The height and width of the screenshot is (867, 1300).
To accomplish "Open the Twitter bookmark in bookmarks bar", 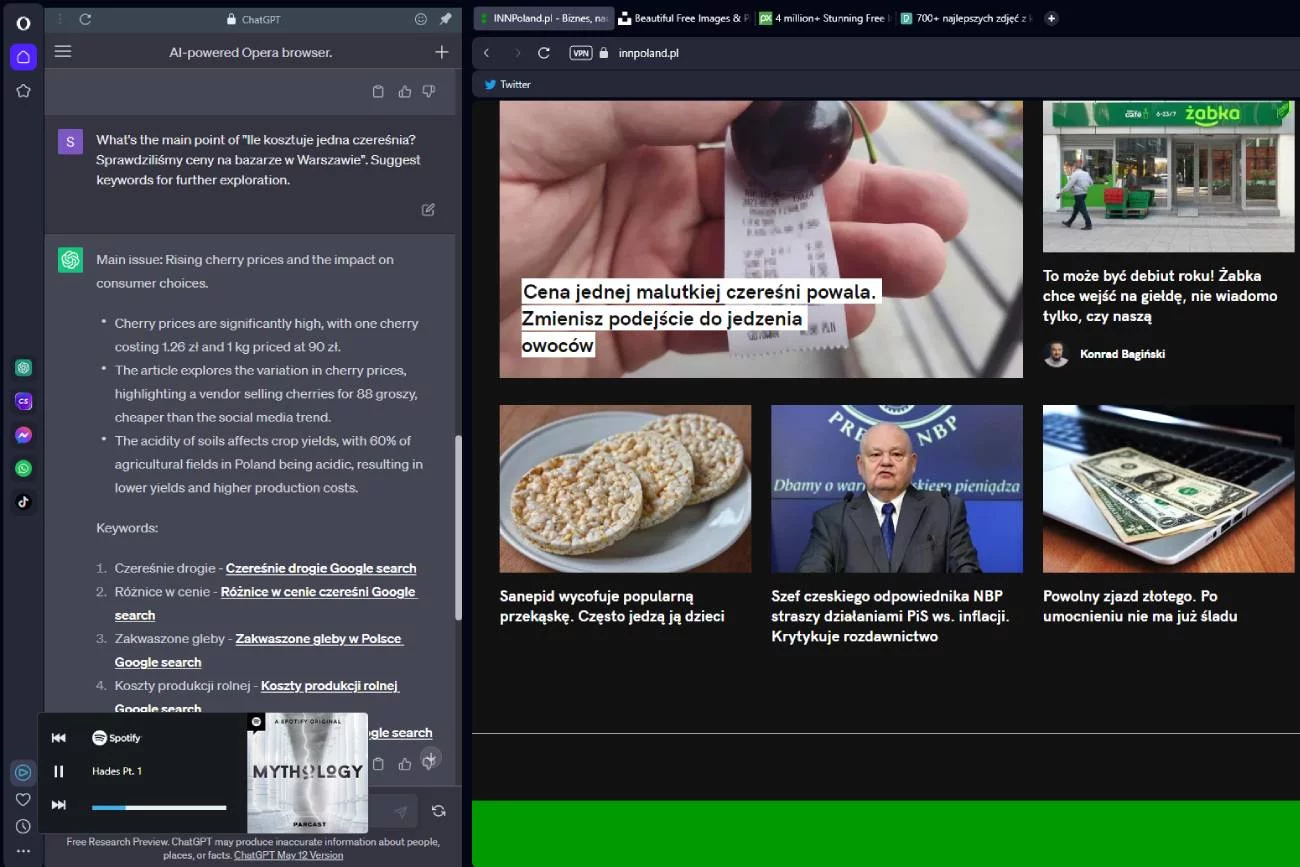I will click(x=507, y=85).
